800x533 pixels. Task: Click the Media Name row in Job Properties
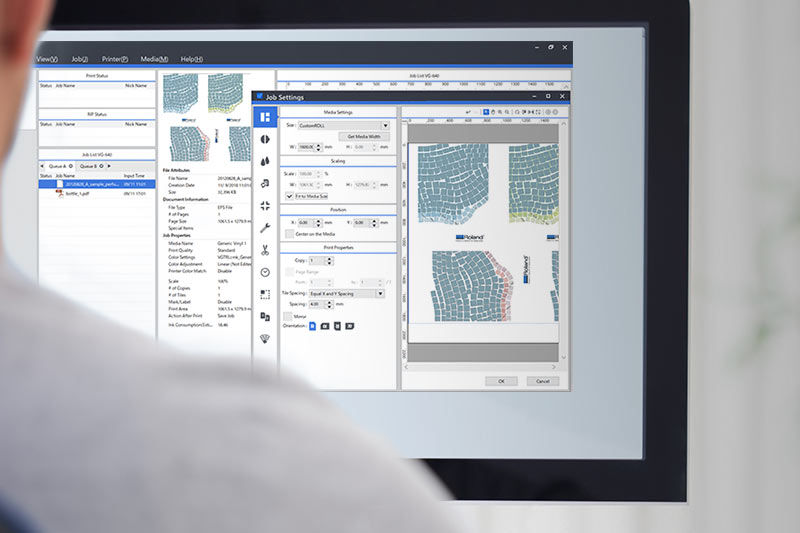209,243
